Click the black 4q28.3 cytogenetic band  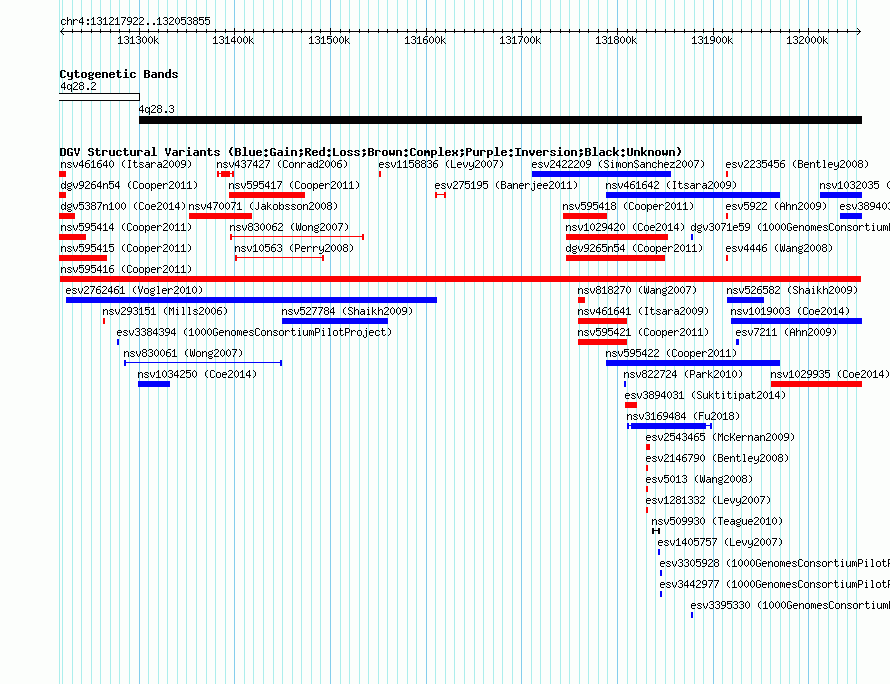[500, 120]
